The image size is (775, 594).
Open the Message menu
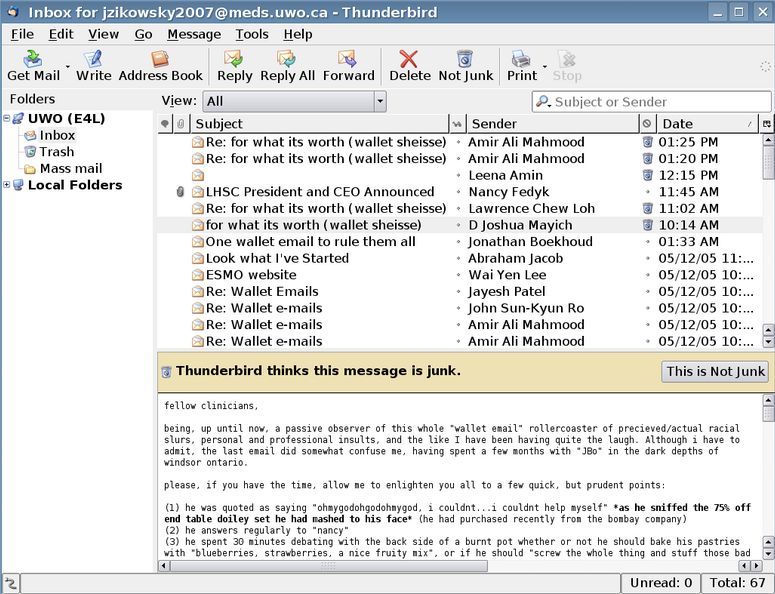tap(194, 34)
